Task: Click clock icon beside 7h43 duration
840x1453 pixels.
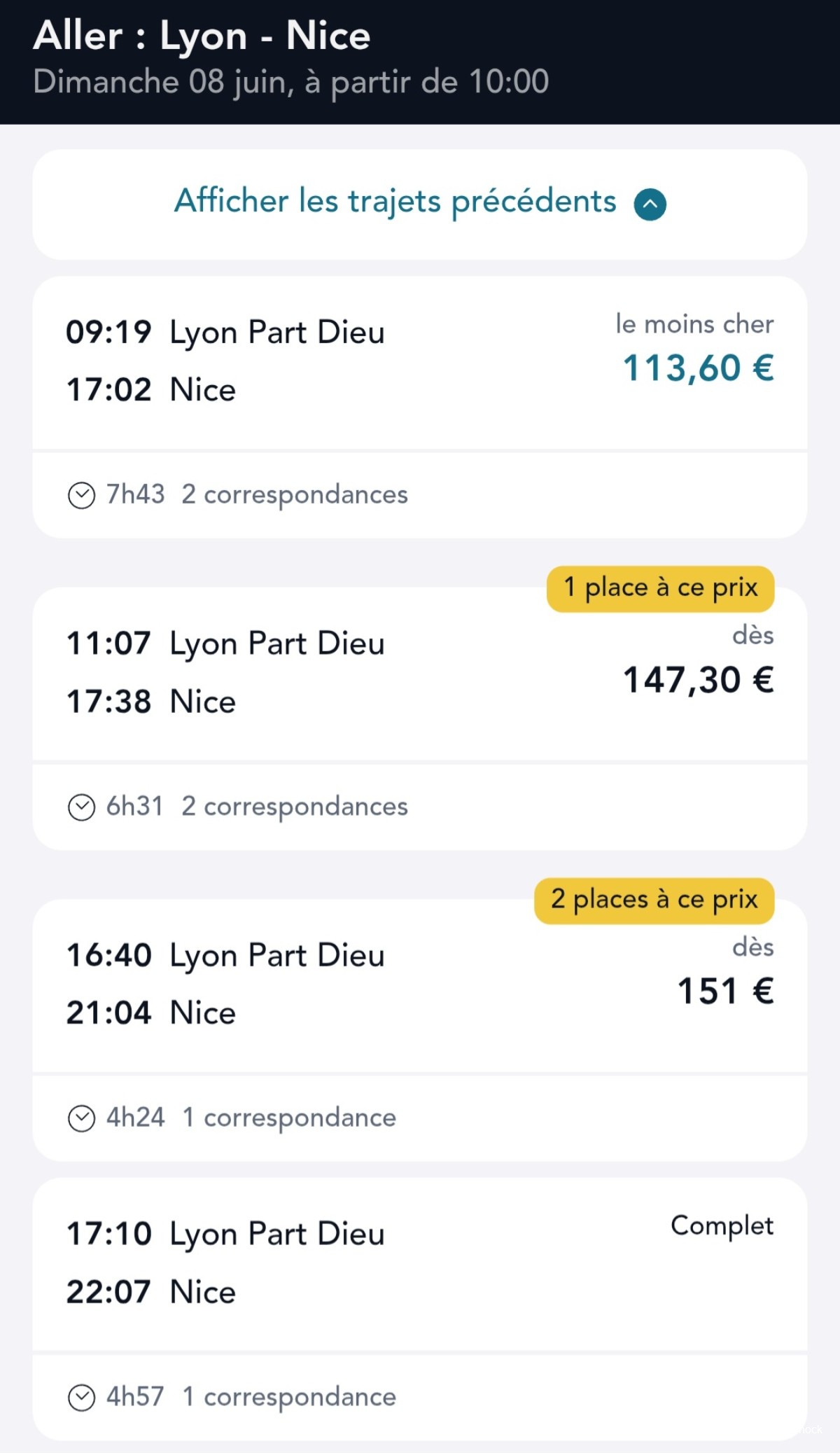Action: [81, 495]
